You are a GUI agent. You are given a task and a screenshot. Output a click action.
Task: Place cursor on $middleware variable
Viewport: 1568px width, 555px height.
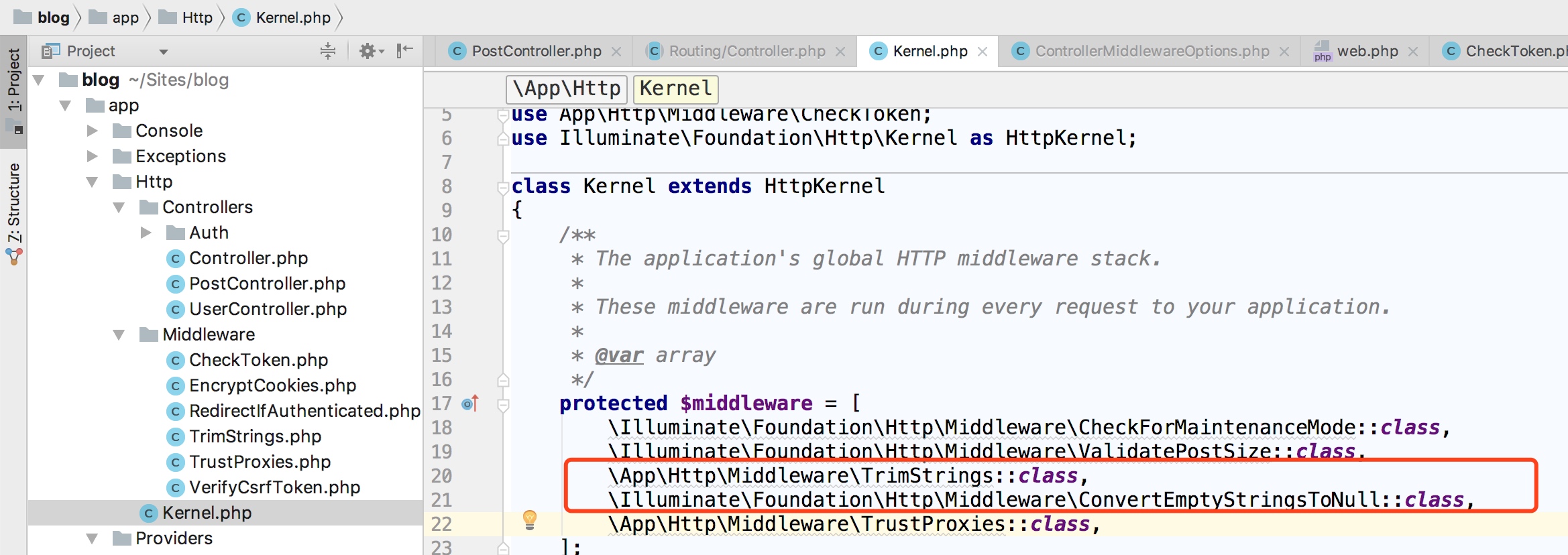(x=746, y=404)
